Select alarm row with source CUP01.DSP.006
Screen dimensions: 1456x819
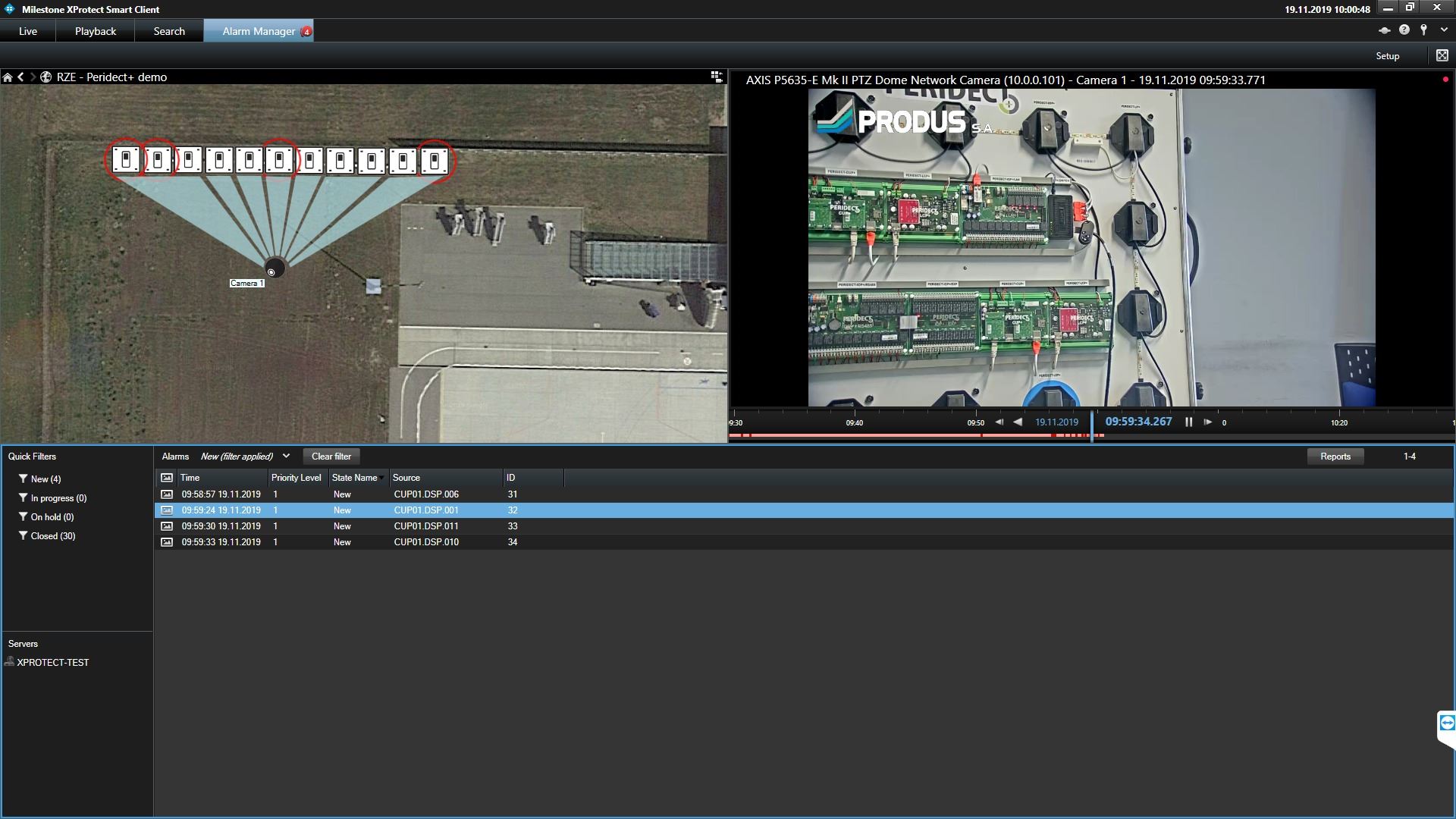[804, 494]
